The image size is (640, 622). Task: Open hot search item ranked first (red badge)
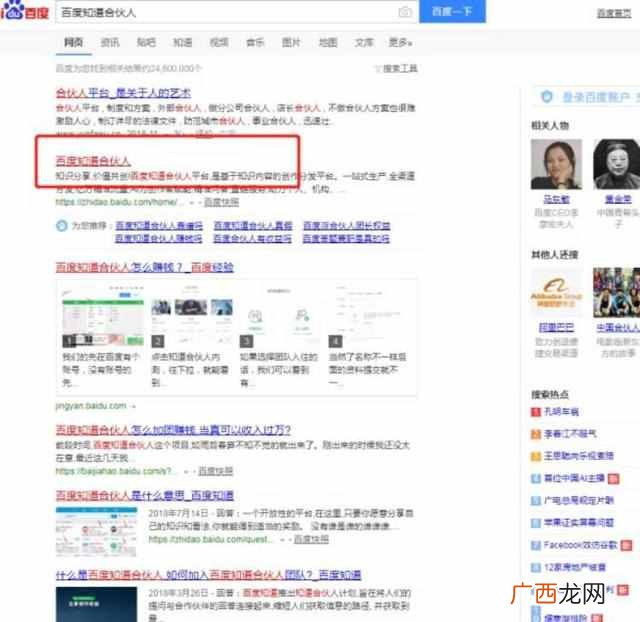(x=561, y=411)
